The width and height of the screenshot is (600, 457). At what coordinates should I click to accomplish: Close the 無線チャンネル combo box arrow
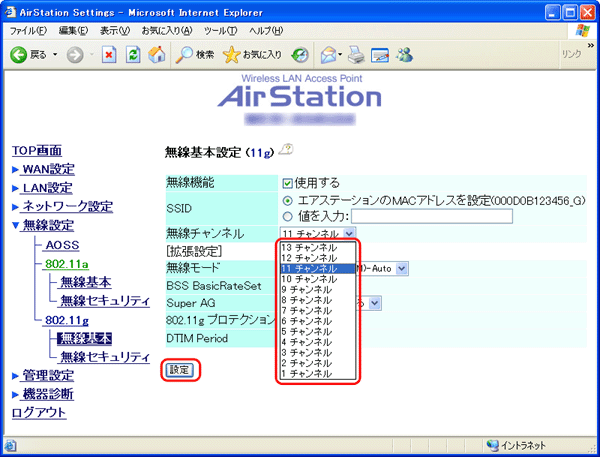coord(349,233)
